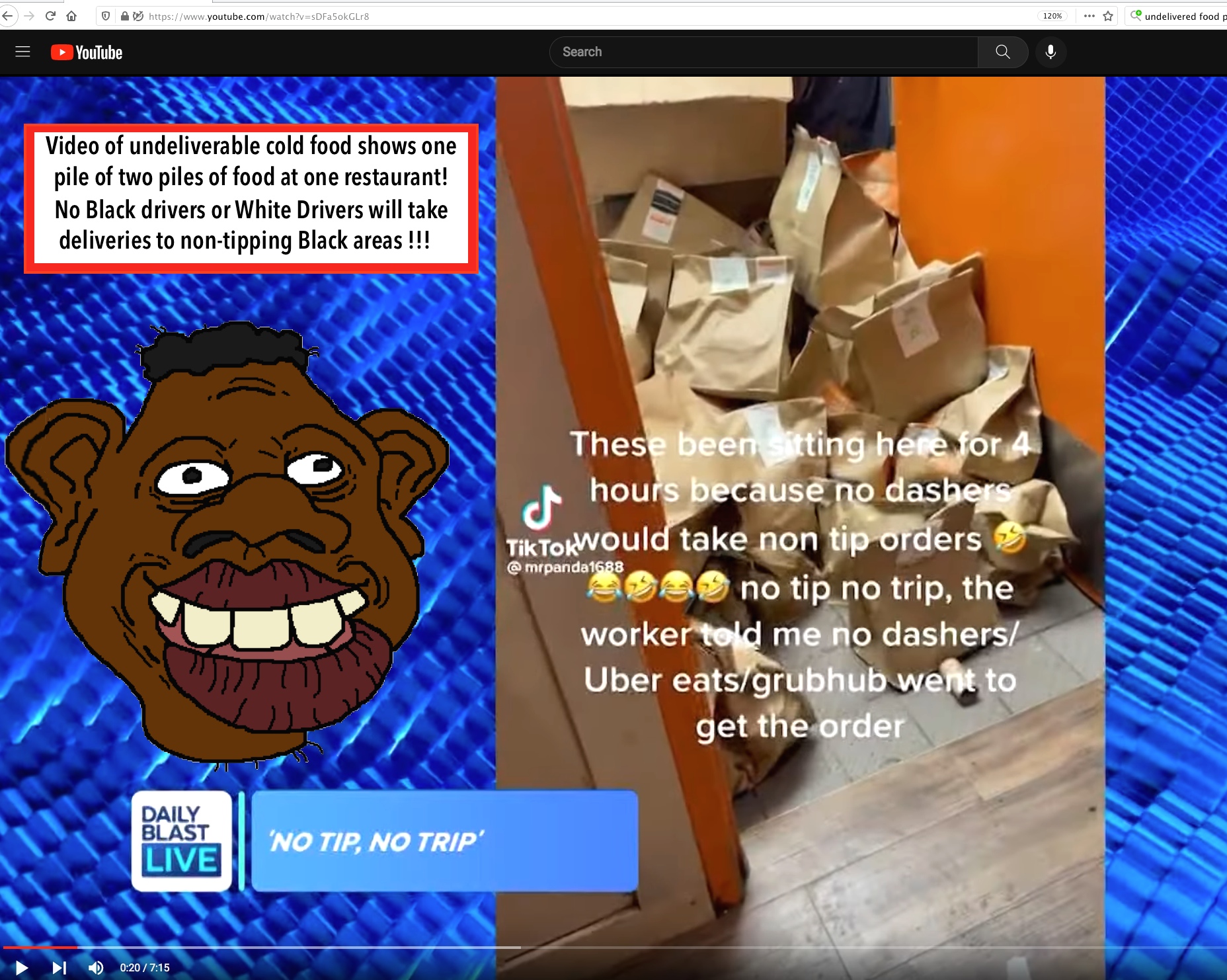Open the browser home page
1227x980 pixels.
[x=71, y=16]
